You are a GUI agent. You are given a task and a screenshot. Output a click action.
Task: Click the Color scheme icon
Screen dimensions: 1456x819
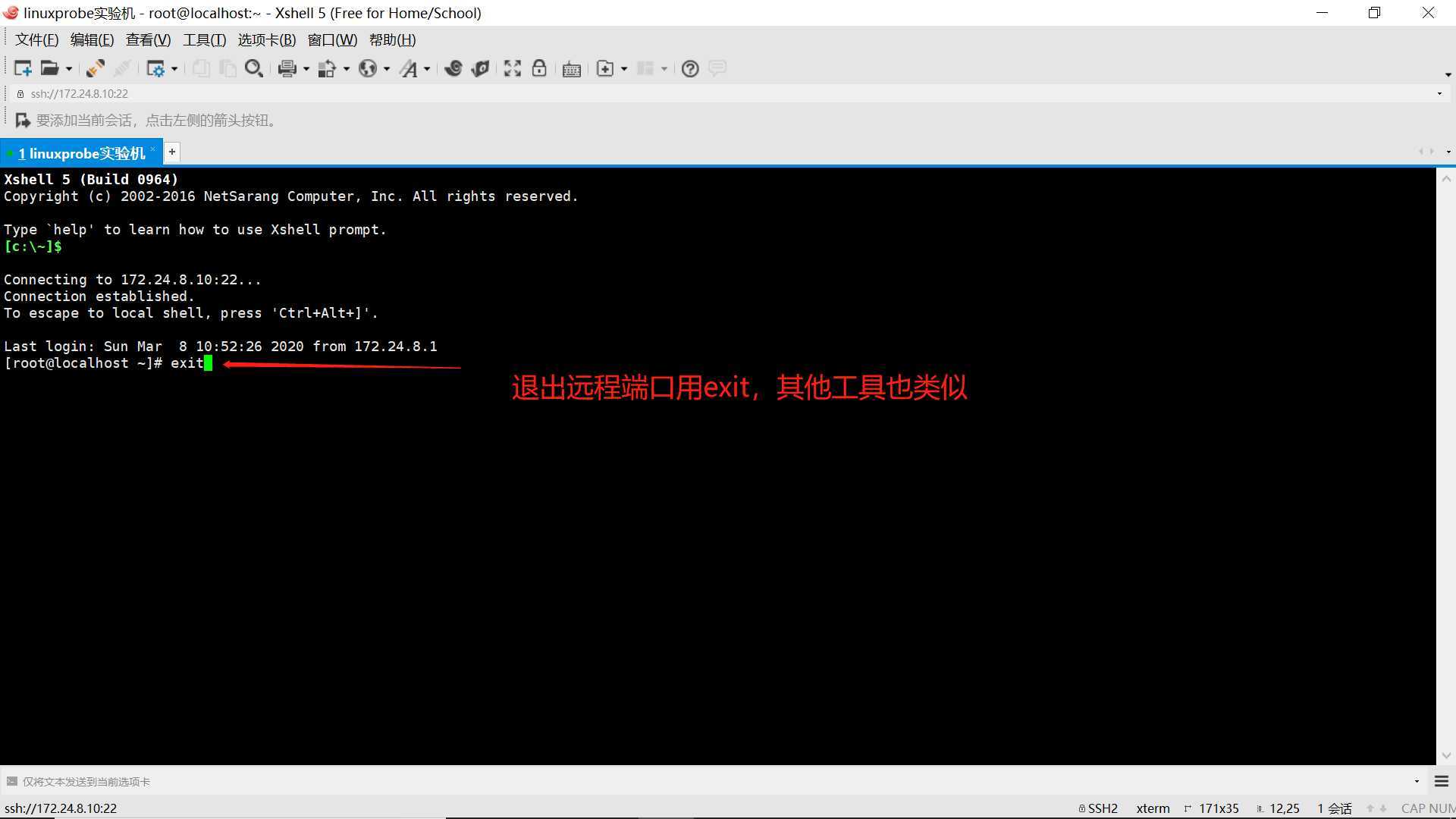327,68
